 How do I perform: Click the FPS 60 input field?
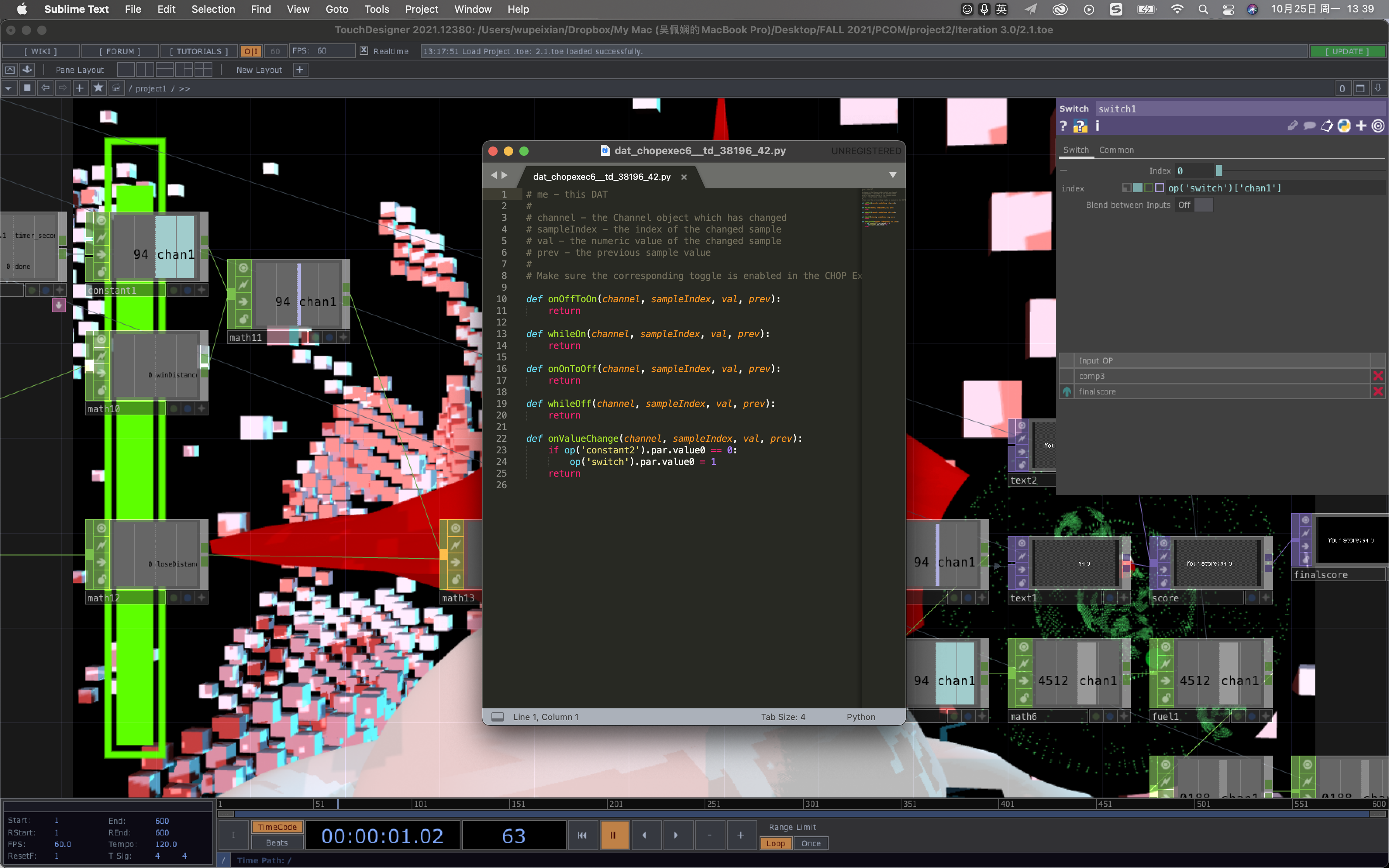(321, 51)
